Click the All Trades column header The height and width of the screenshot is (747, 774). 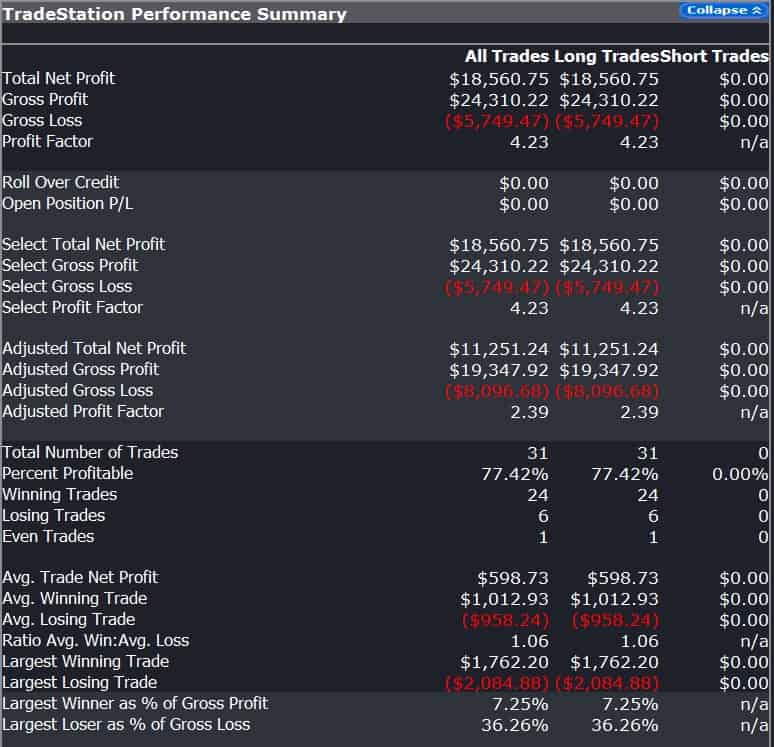pyautogui.click(x=507, y=56)
